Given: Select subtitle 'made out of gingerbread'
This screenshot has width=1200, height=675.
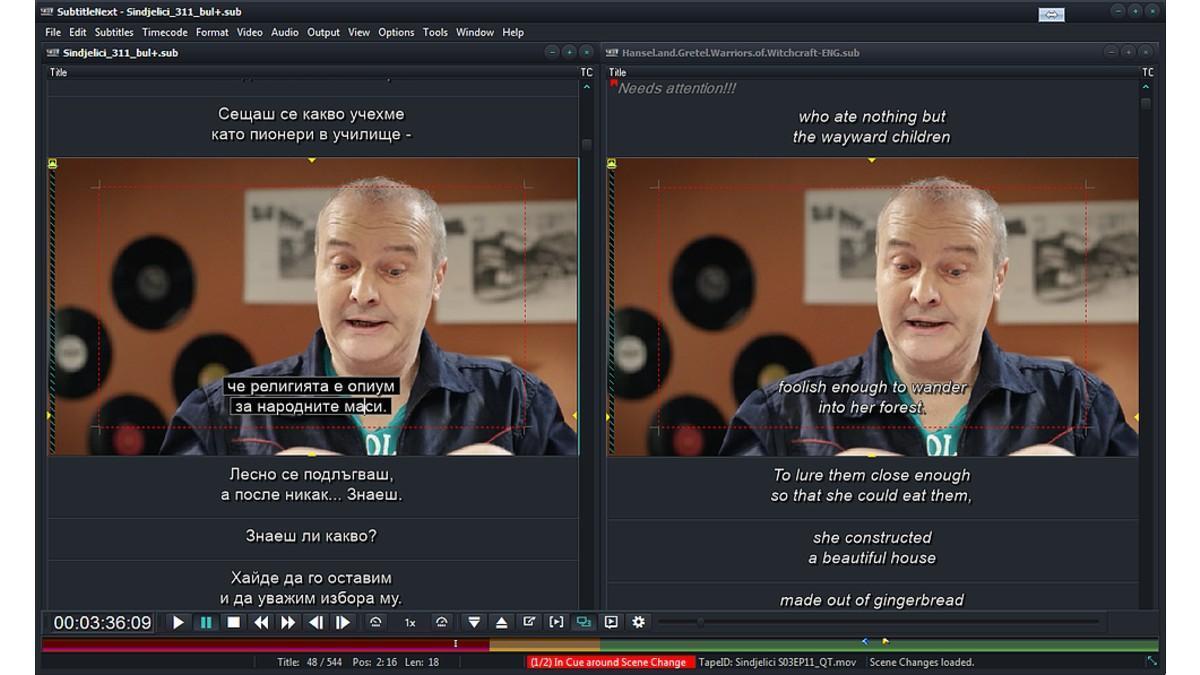Looking at the screenshot, I should point(871,600).
